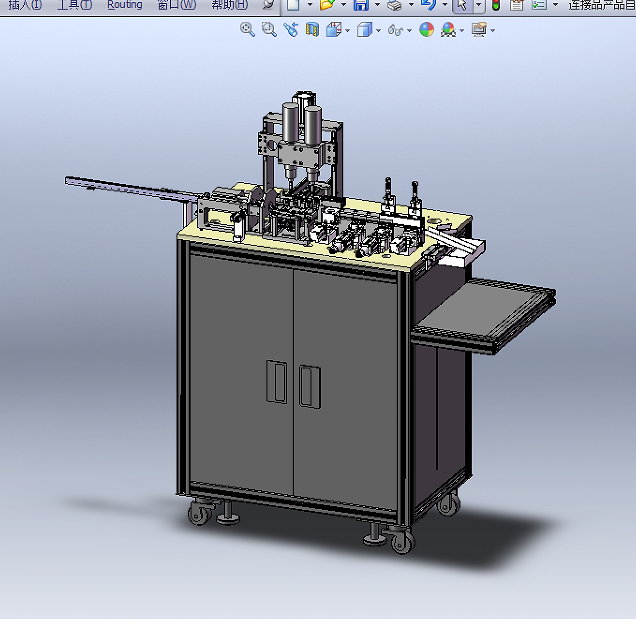
Task: Open the View Settings dropdown arrow
Action: tap(492, 30)
